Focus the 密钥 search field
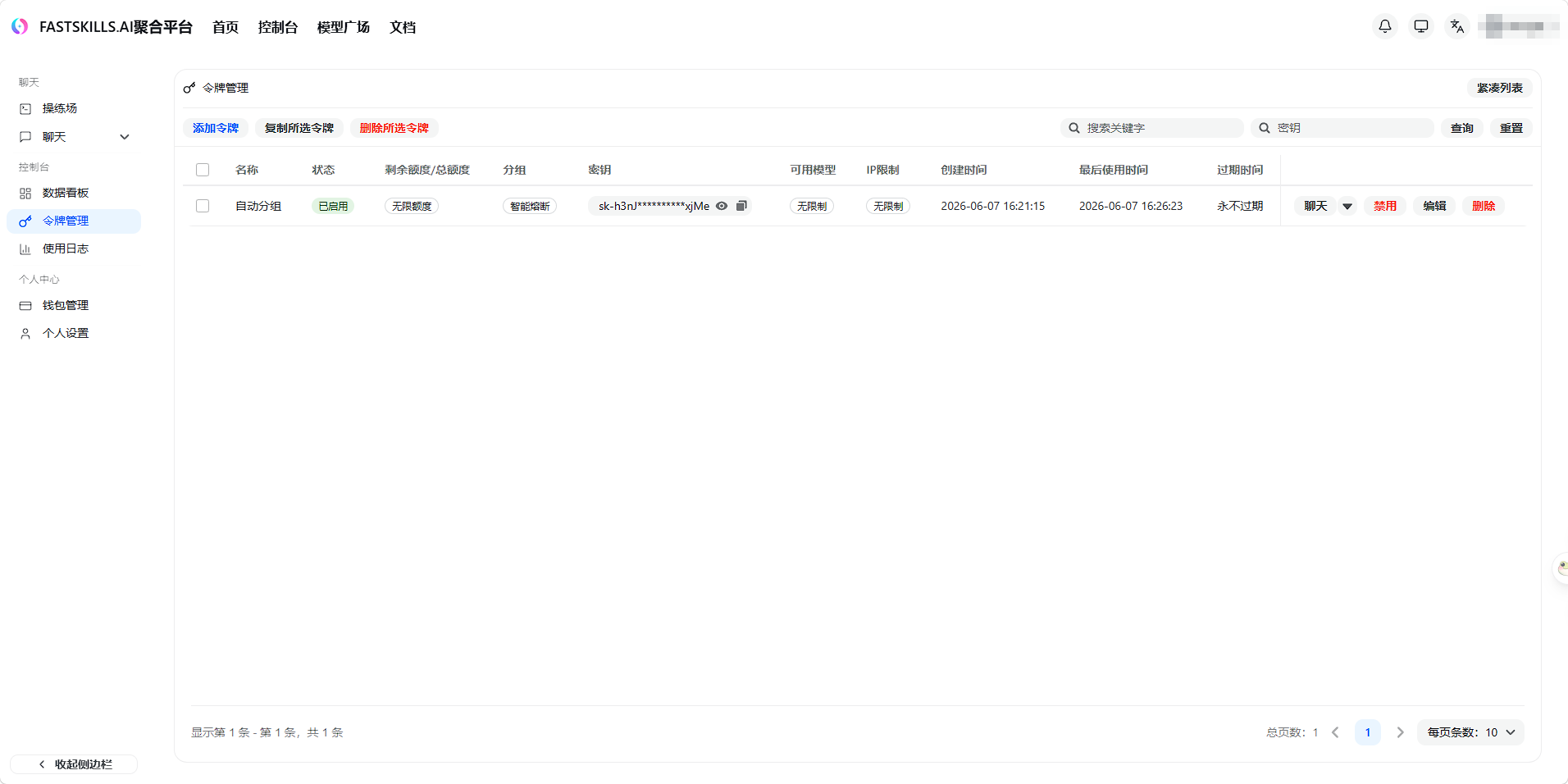The width and height of the screenshot is (1568, 784). [1342, 128]
